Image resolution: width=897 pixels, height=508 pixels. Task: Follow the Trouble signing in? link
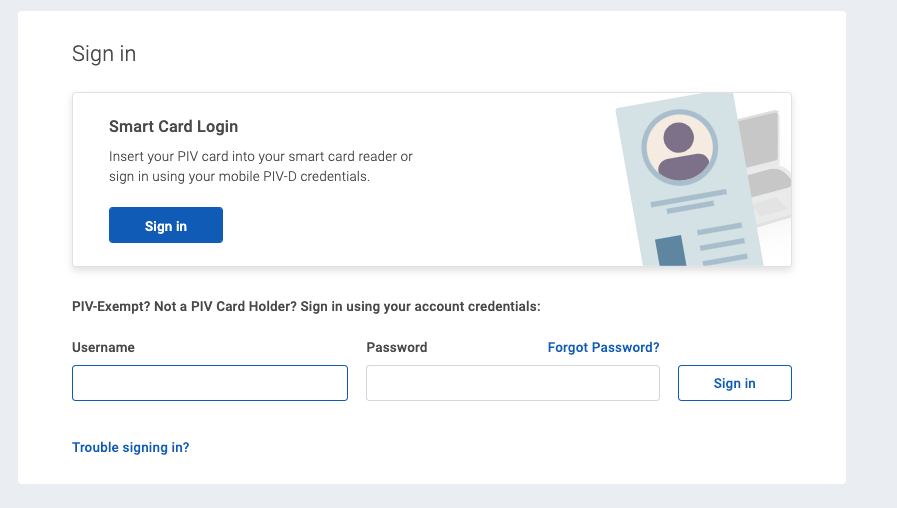pos(130,447)
